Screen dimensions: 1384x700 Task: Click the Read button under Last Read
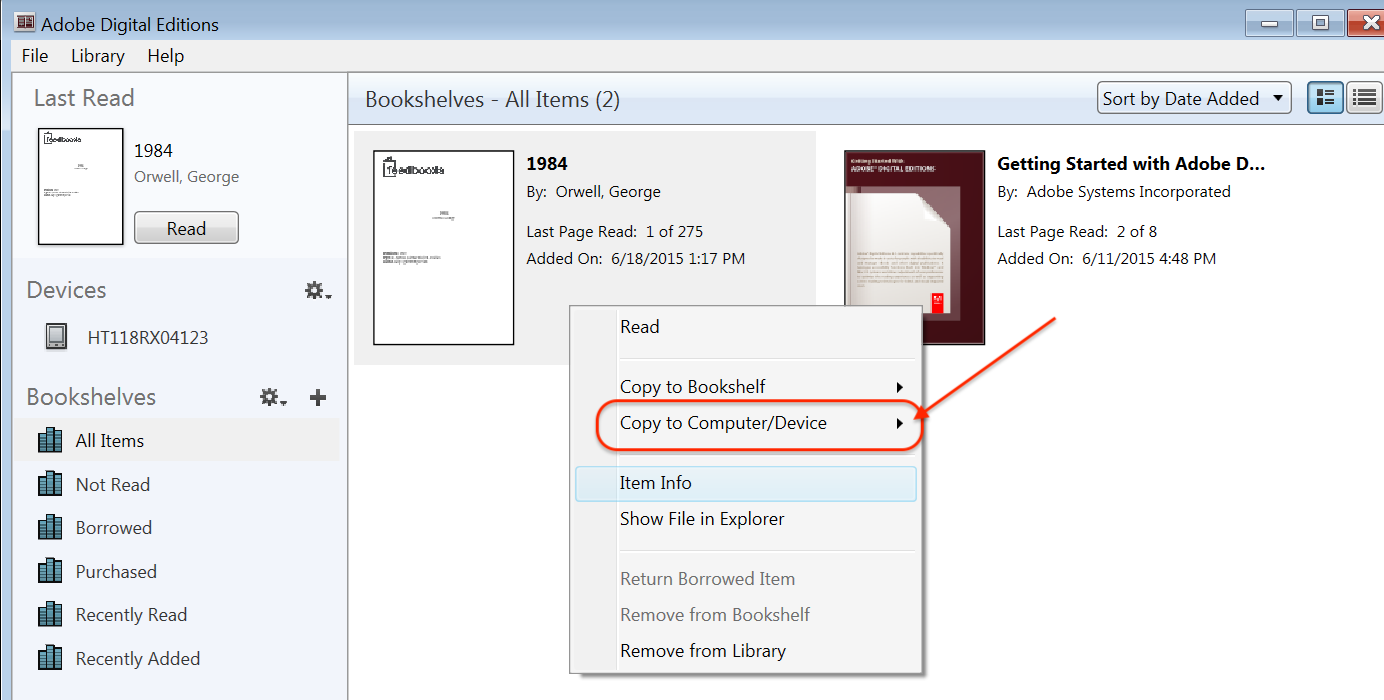[x=186, y=228]
